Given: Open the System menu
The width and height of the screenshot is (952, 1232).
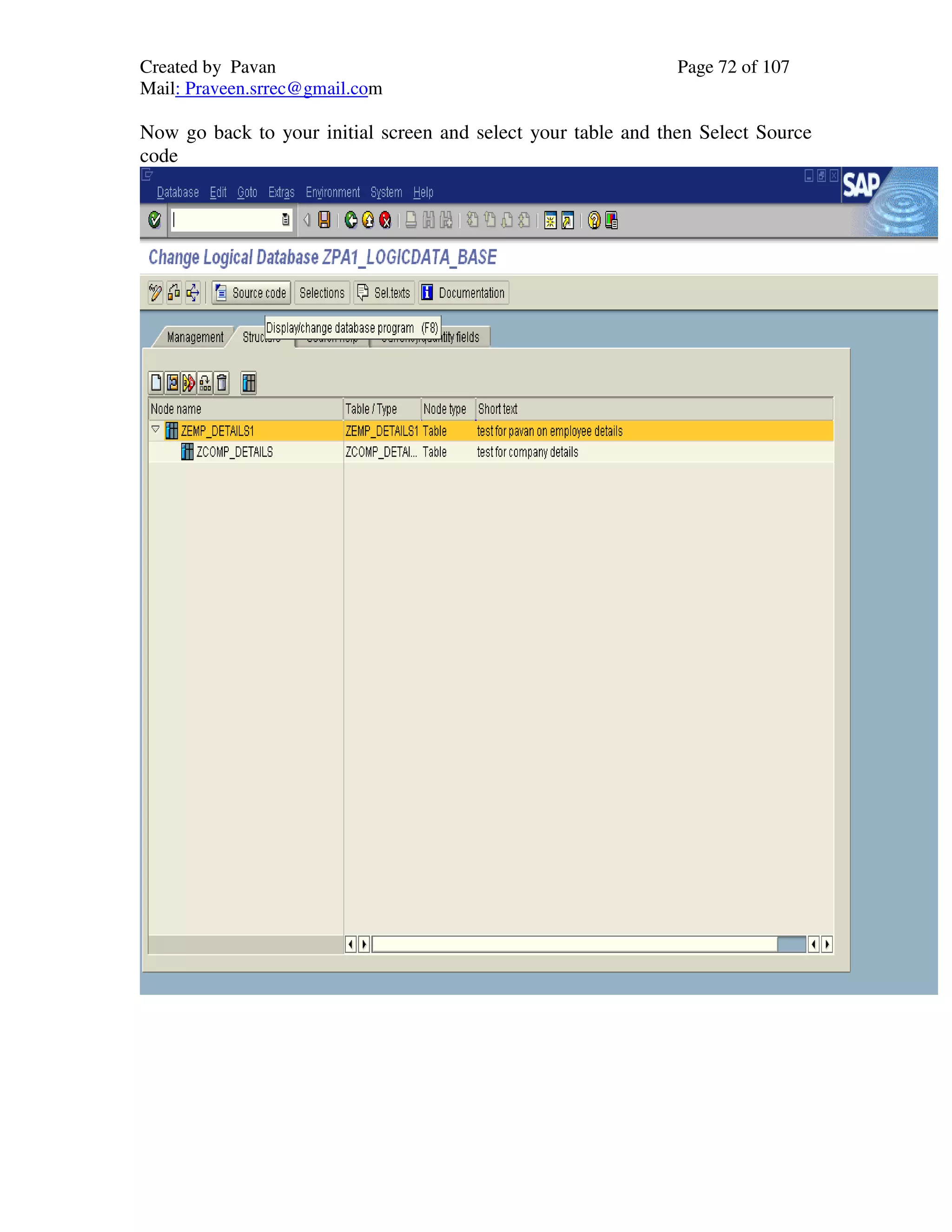Looking at the screenshot, I should click(x=386, y=192).
